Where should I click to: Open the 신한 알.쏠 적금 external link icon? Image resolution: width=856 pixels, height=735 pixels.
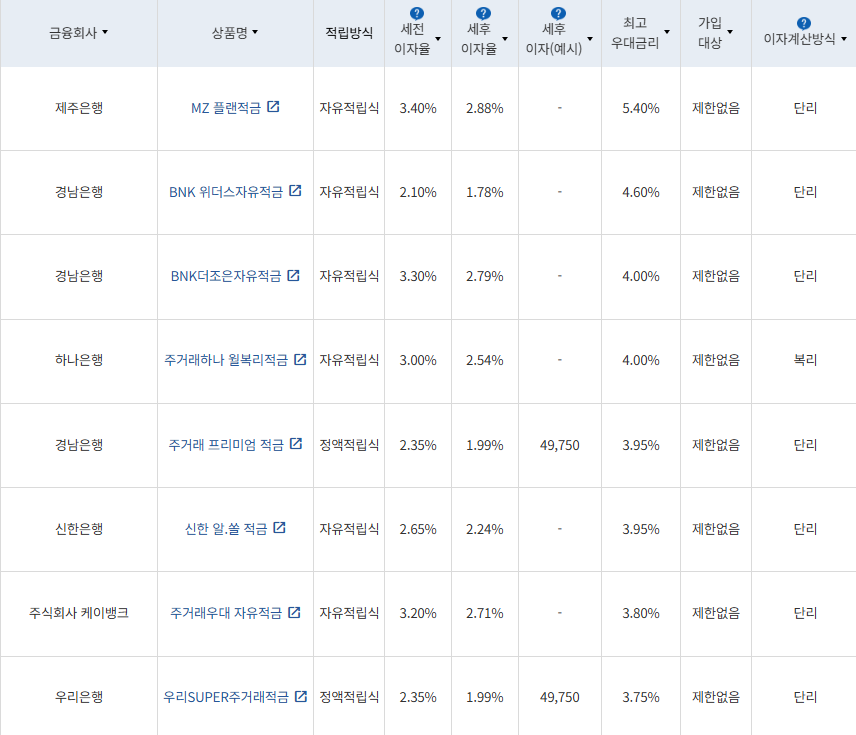(280, 528)
